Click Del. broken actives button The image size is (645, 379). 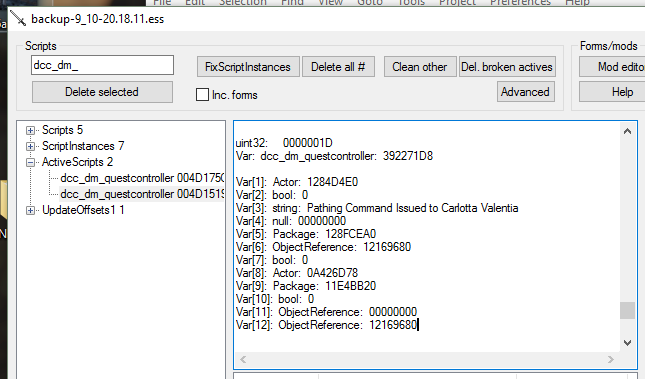click(507, 67)
